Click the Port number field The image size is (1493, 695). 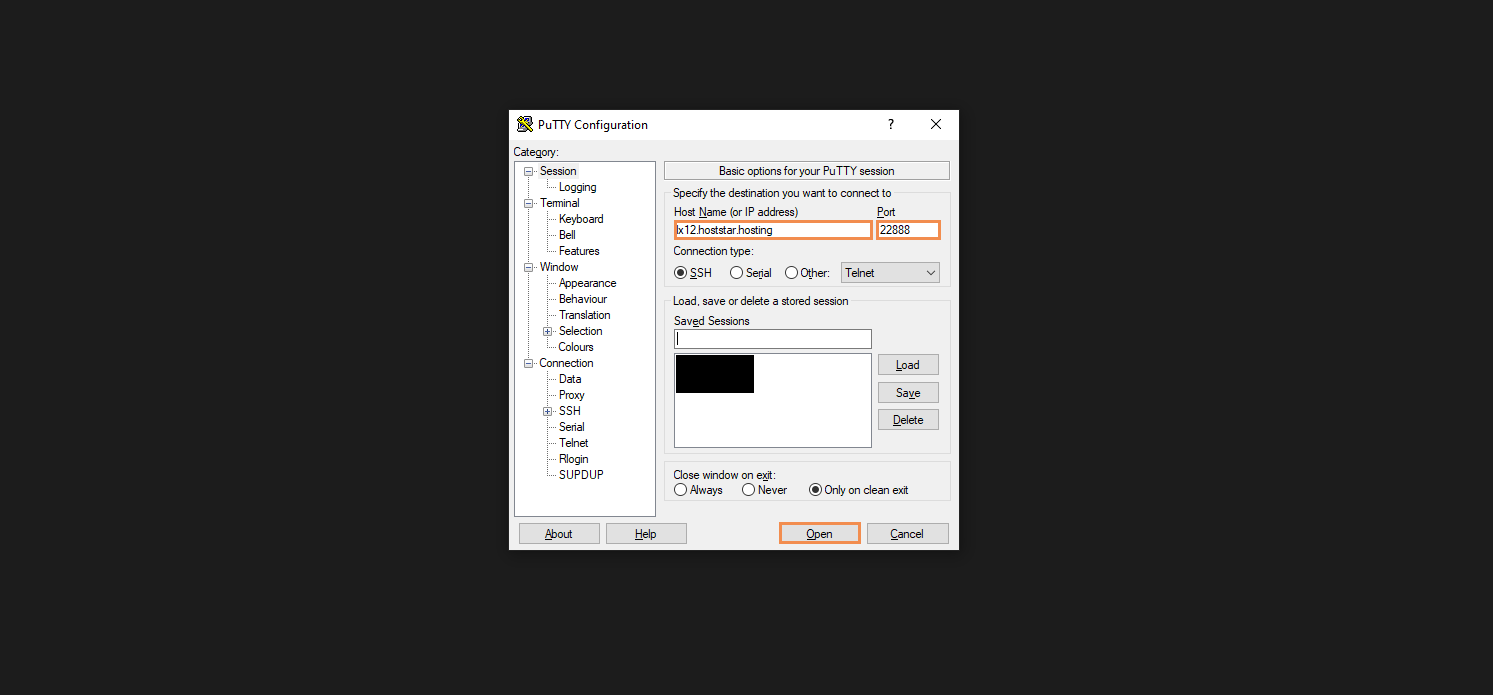coord(909,230)
